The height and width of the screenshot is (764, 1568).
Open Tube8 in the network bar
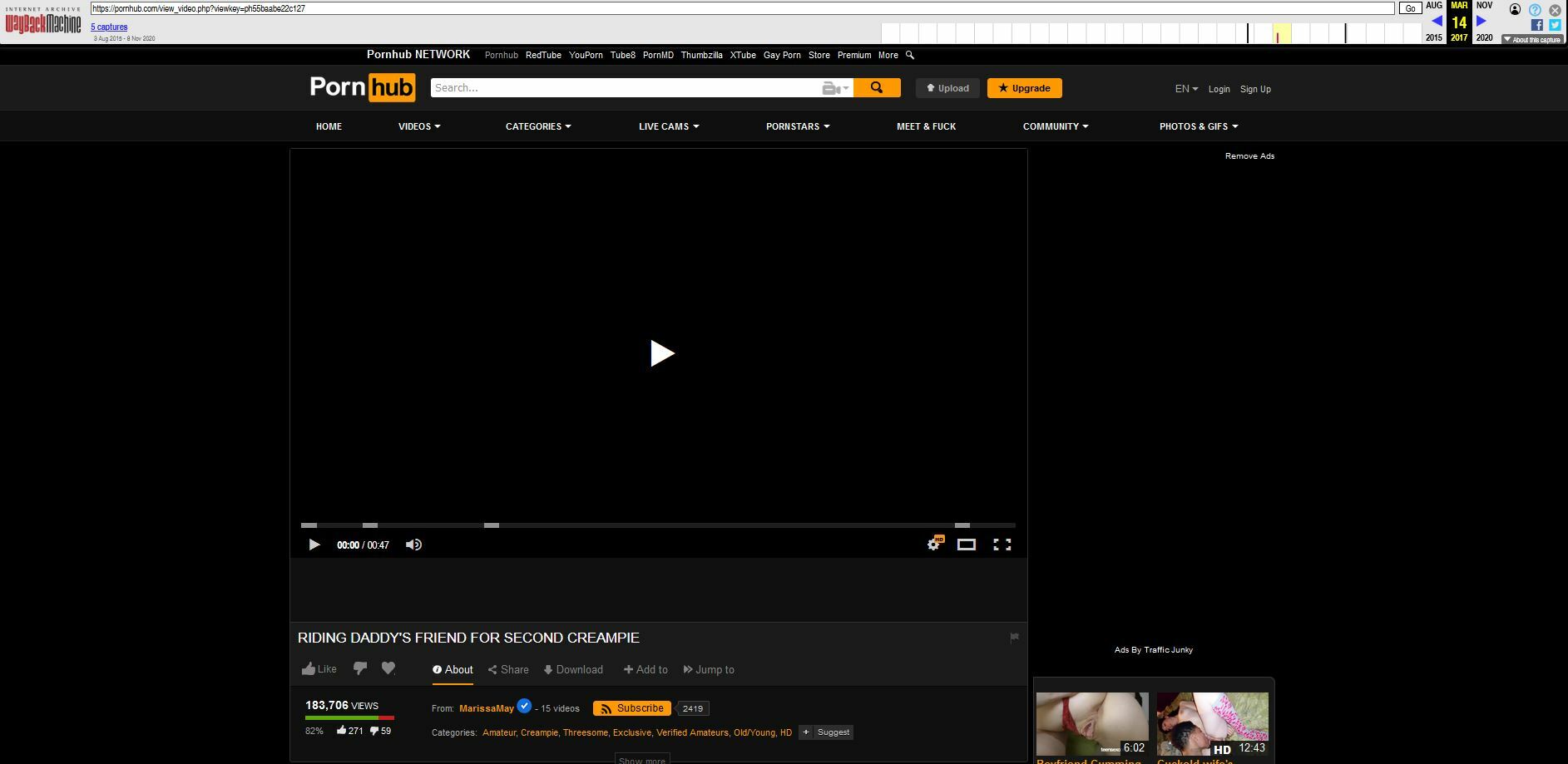coord(623,55)
